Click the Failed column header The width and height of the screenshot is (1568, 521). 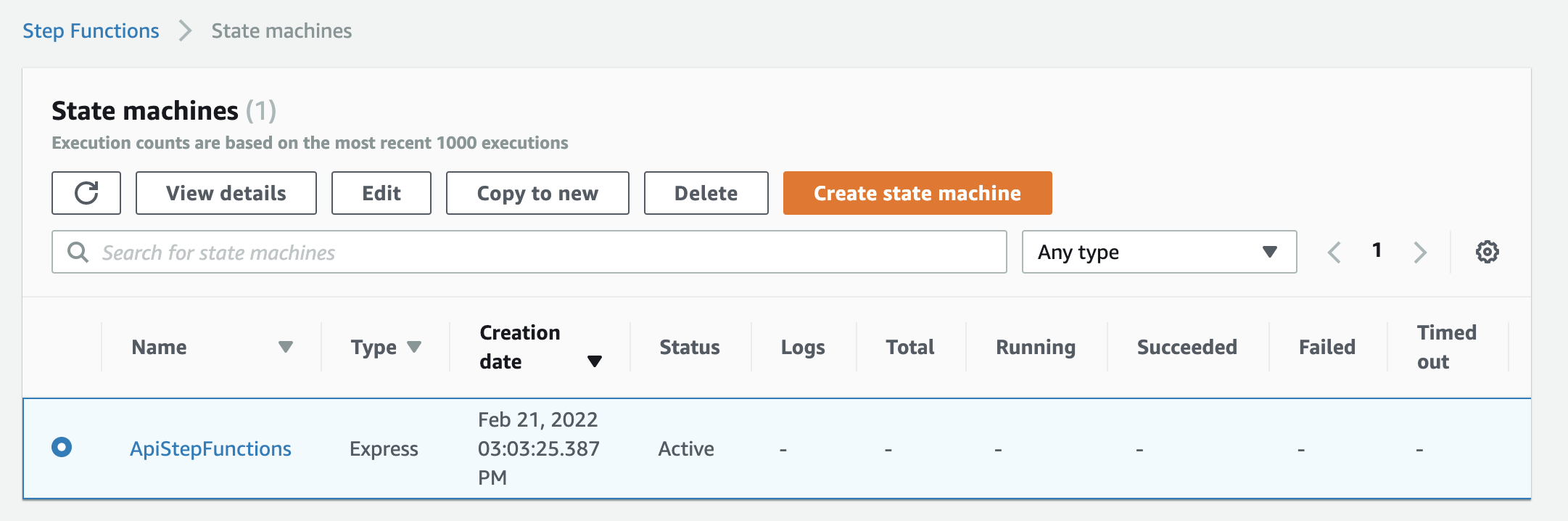[x=1327, y=347]
